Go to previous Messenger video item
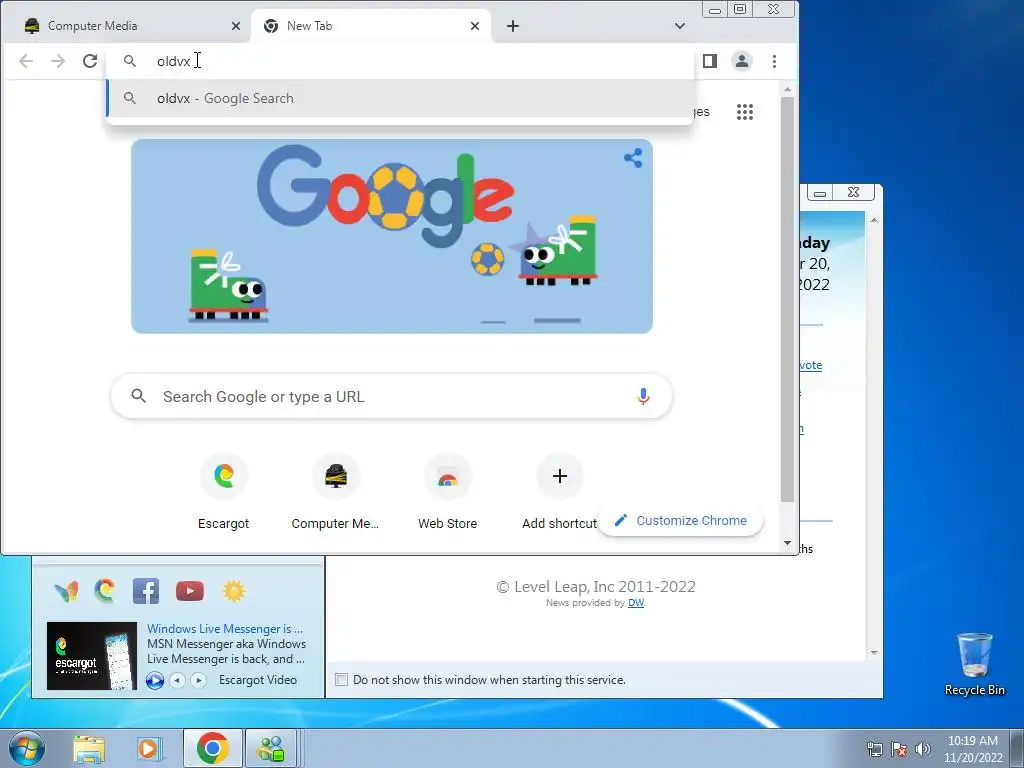This screenshot has height=768, width=1024. 177,680
